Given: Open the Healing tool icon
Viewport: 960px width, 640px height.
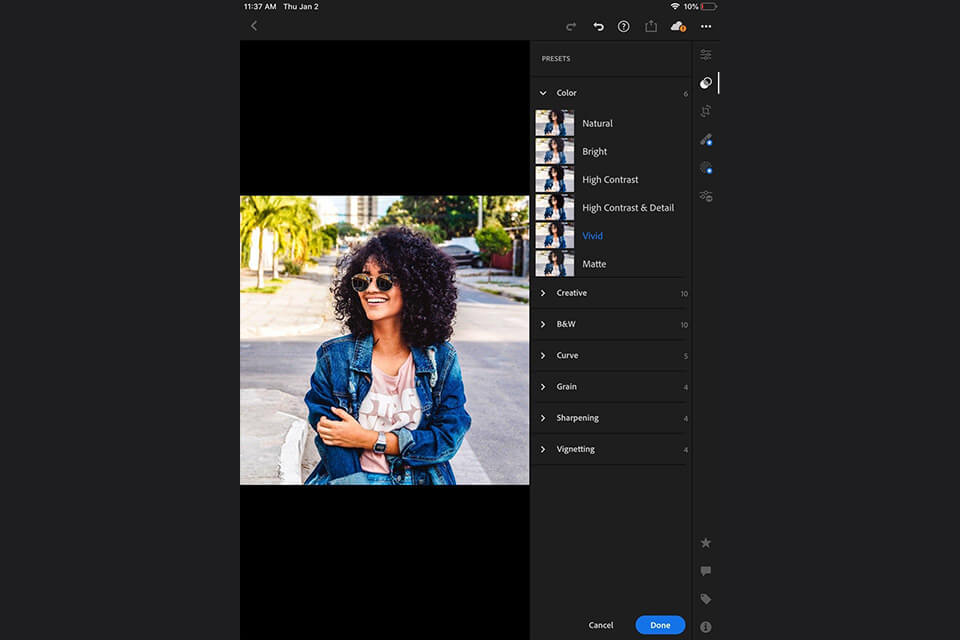Looking at the screenshot, I should [706, 140].
